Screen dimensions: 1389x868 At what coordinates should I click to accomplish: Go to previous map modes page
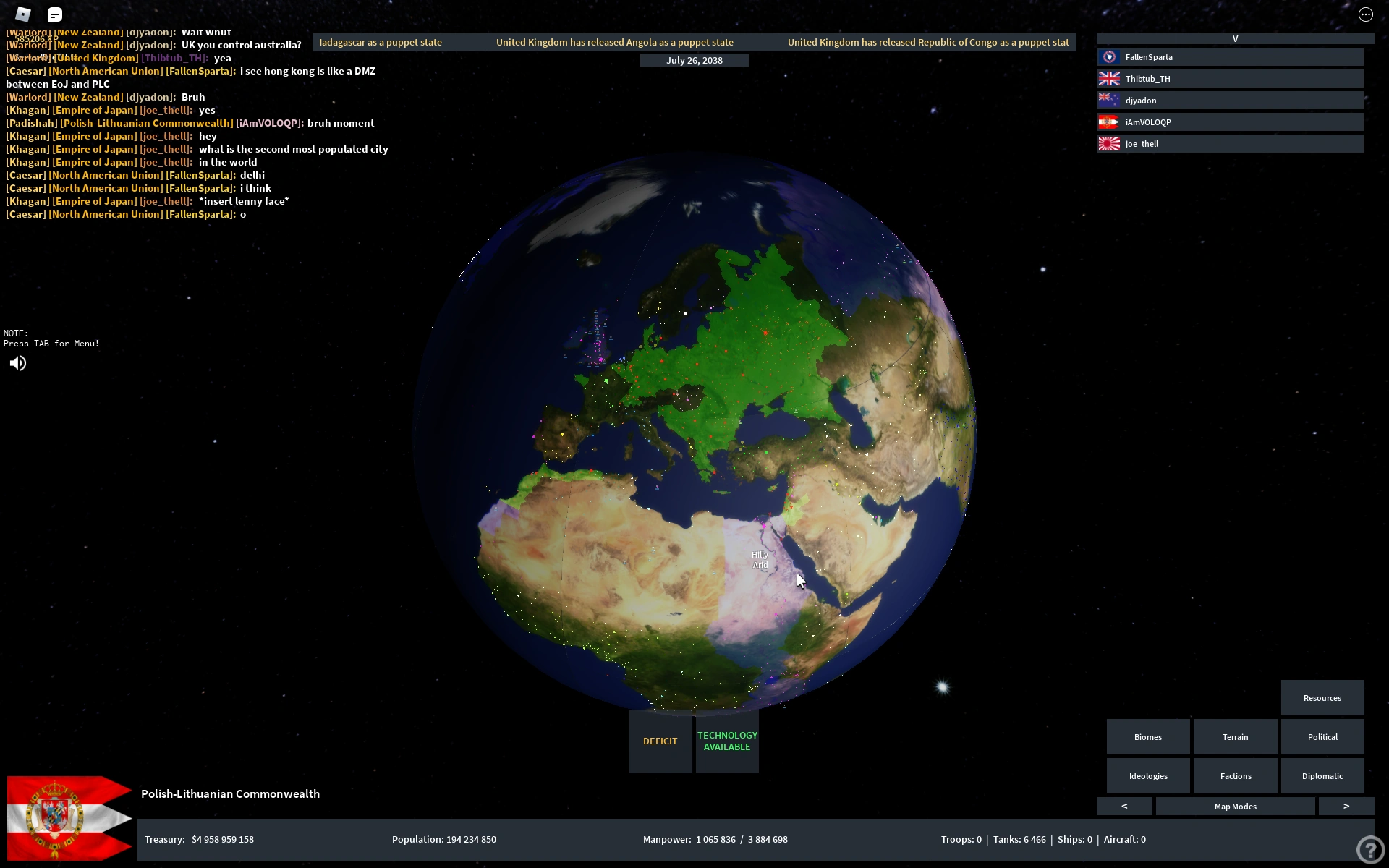[x=1124, y=806]
